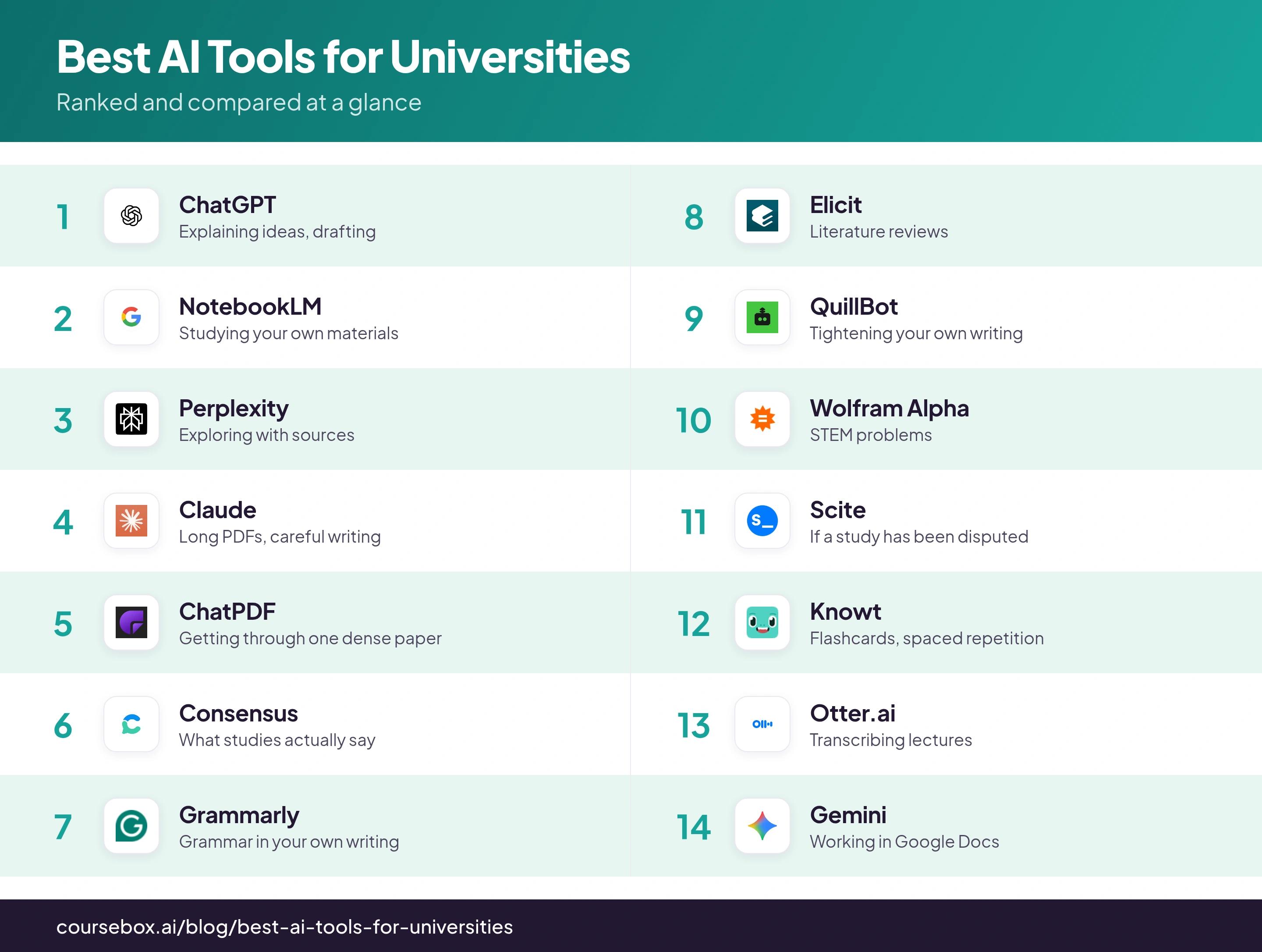Select the 'Consensus' title text

tap(238, 714)
